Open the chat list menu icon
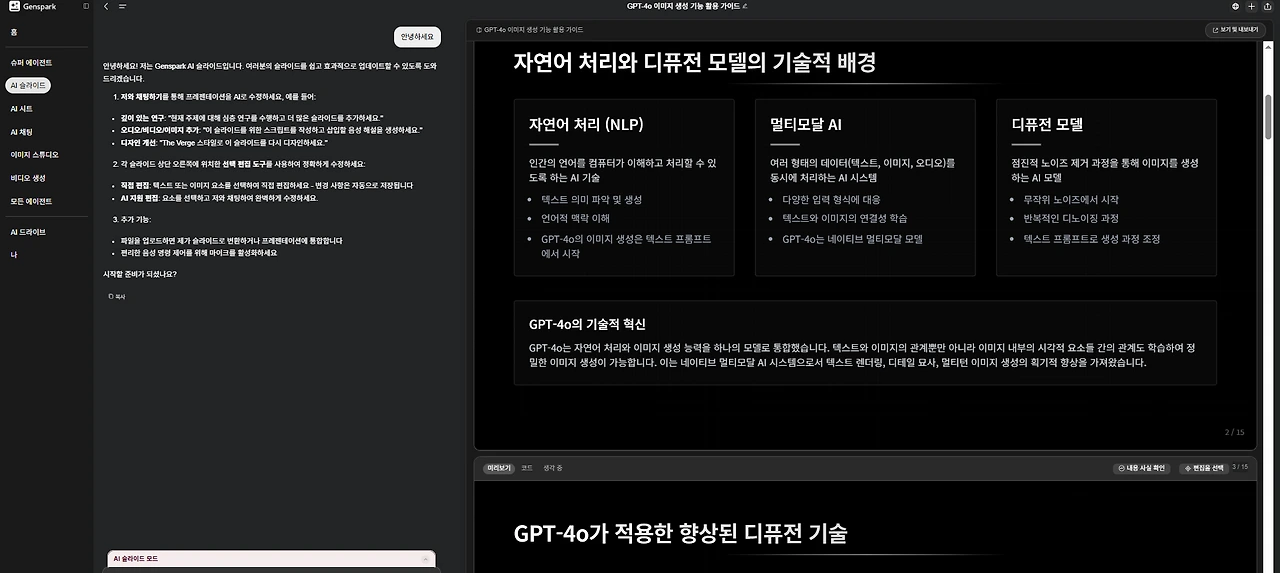 click(x=122, y=6)
